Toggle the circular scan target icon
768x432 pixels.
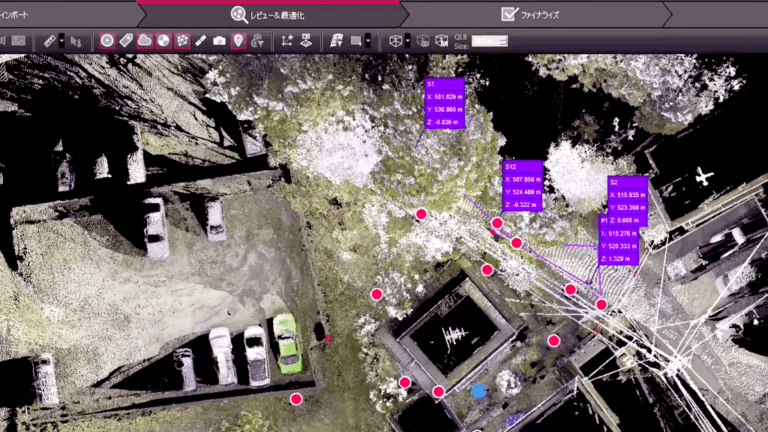click(107, 41)
